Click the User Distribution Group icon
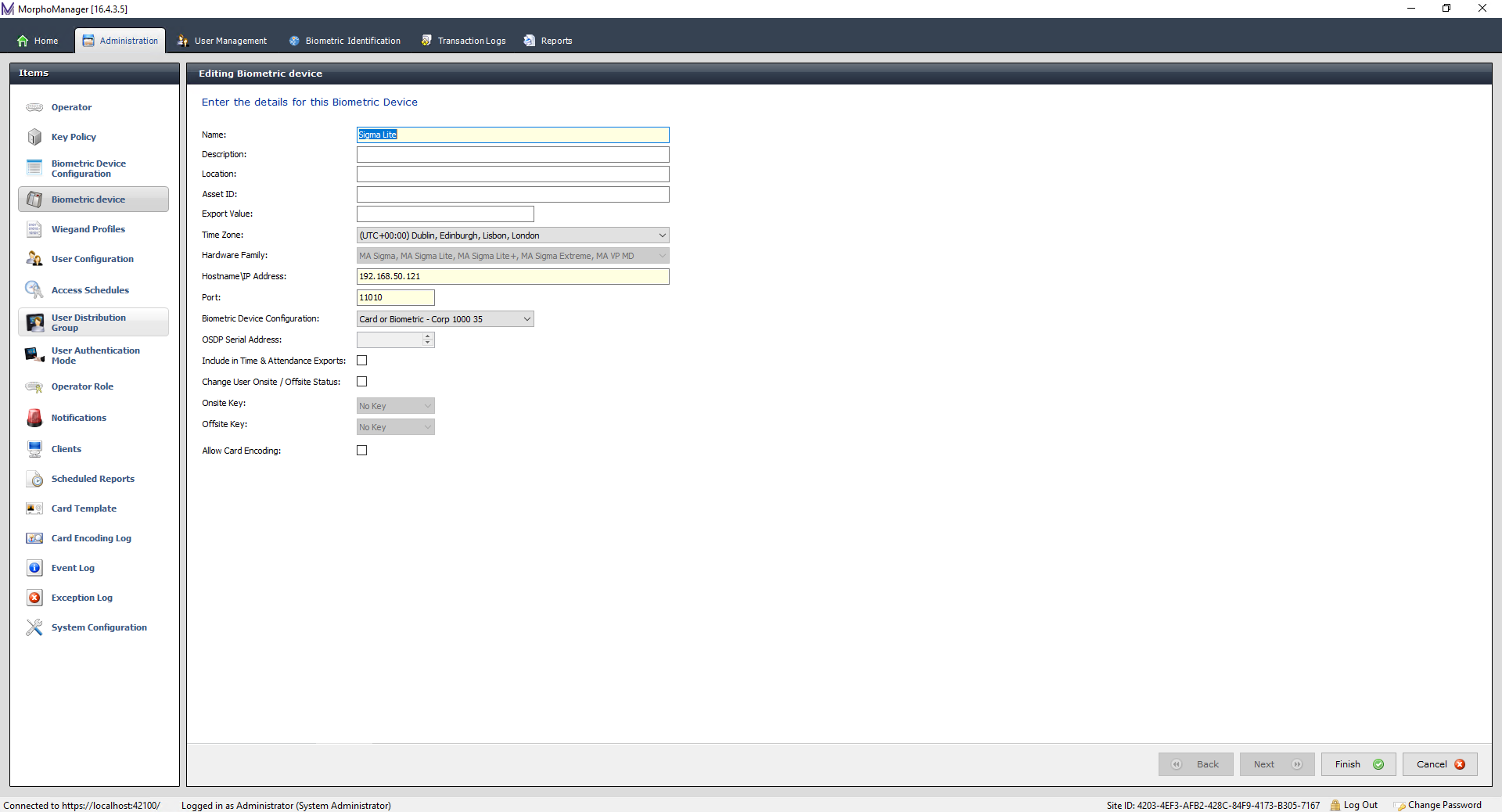1502x812 pixels. coord(34,322)
